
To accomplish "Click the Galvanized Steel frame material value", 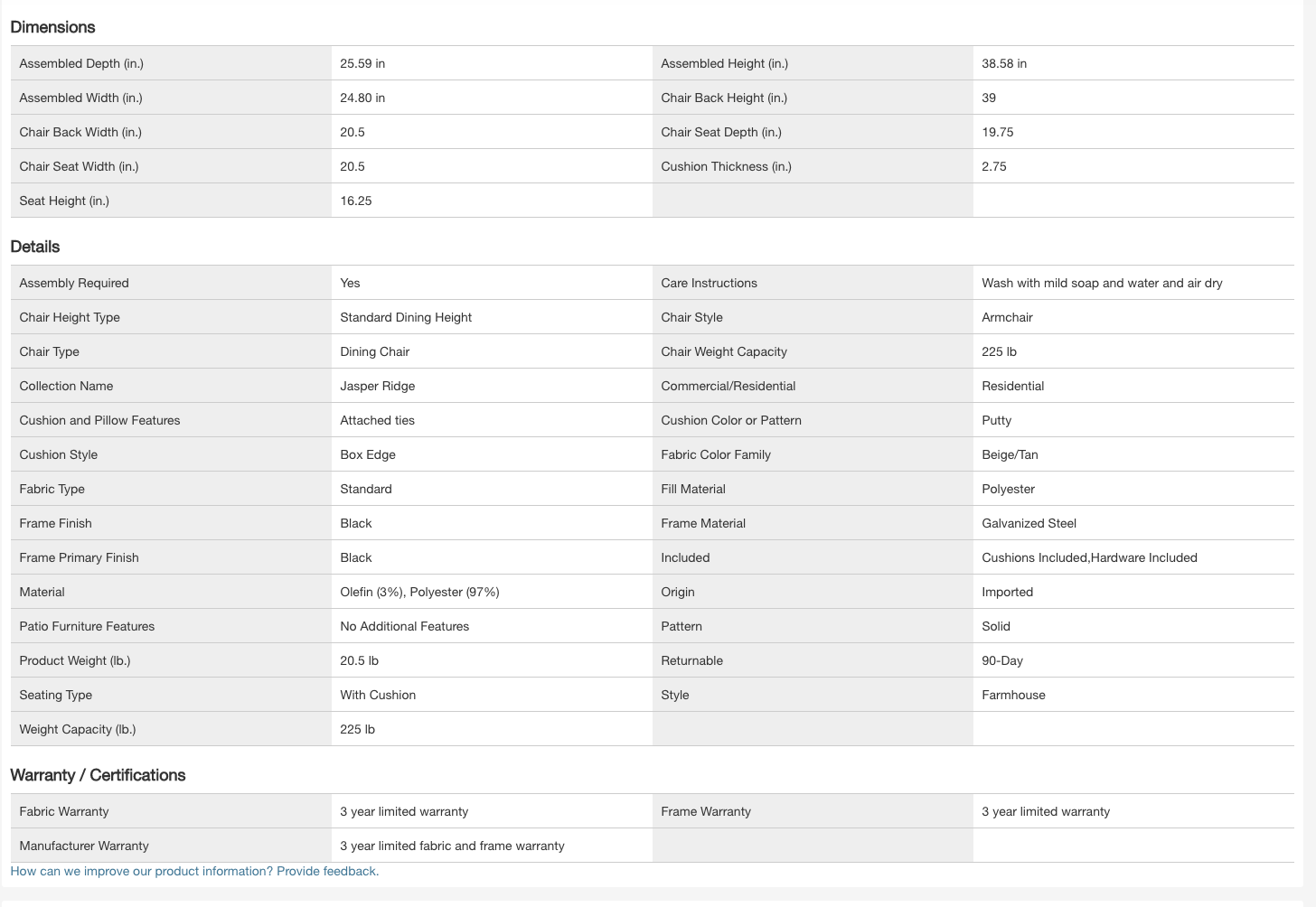I will pyautogui.click(x=1029, y=523).
